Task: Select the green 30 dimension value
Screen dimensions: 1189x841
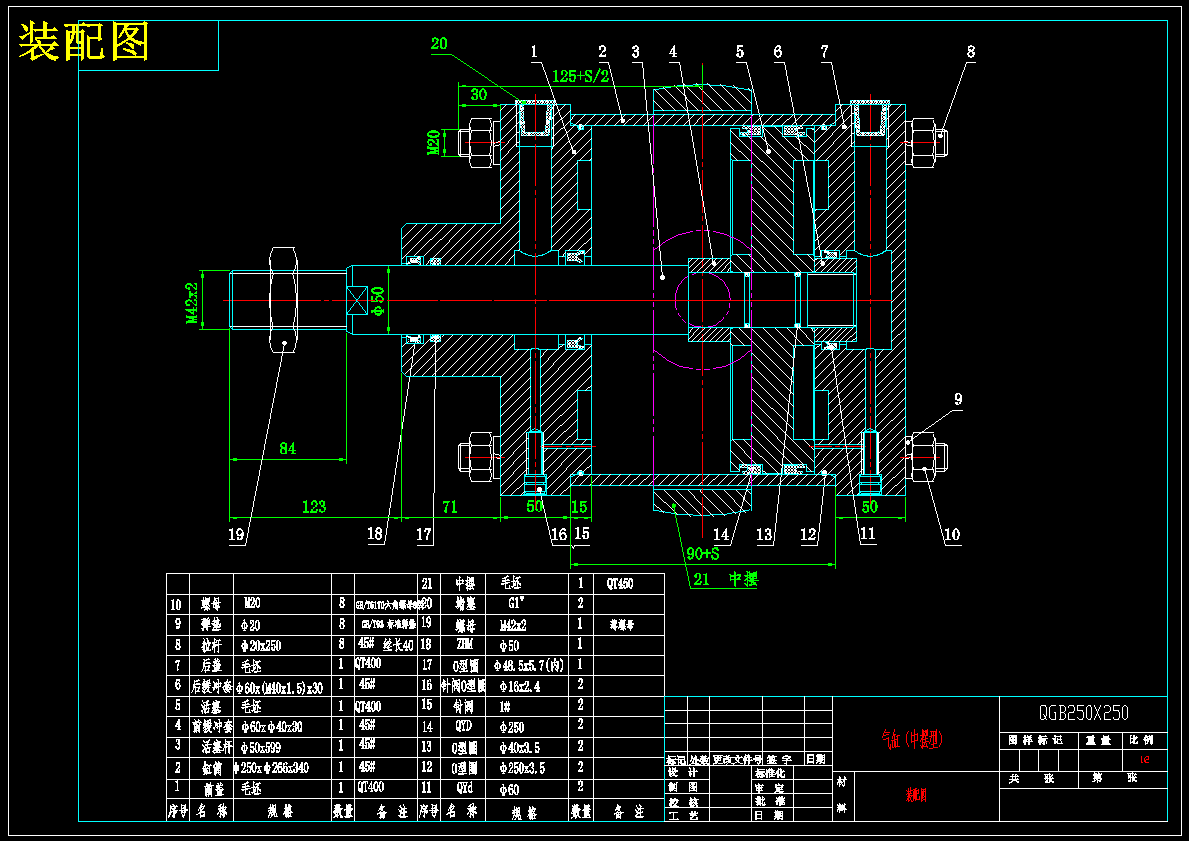Action: (478, 95)
